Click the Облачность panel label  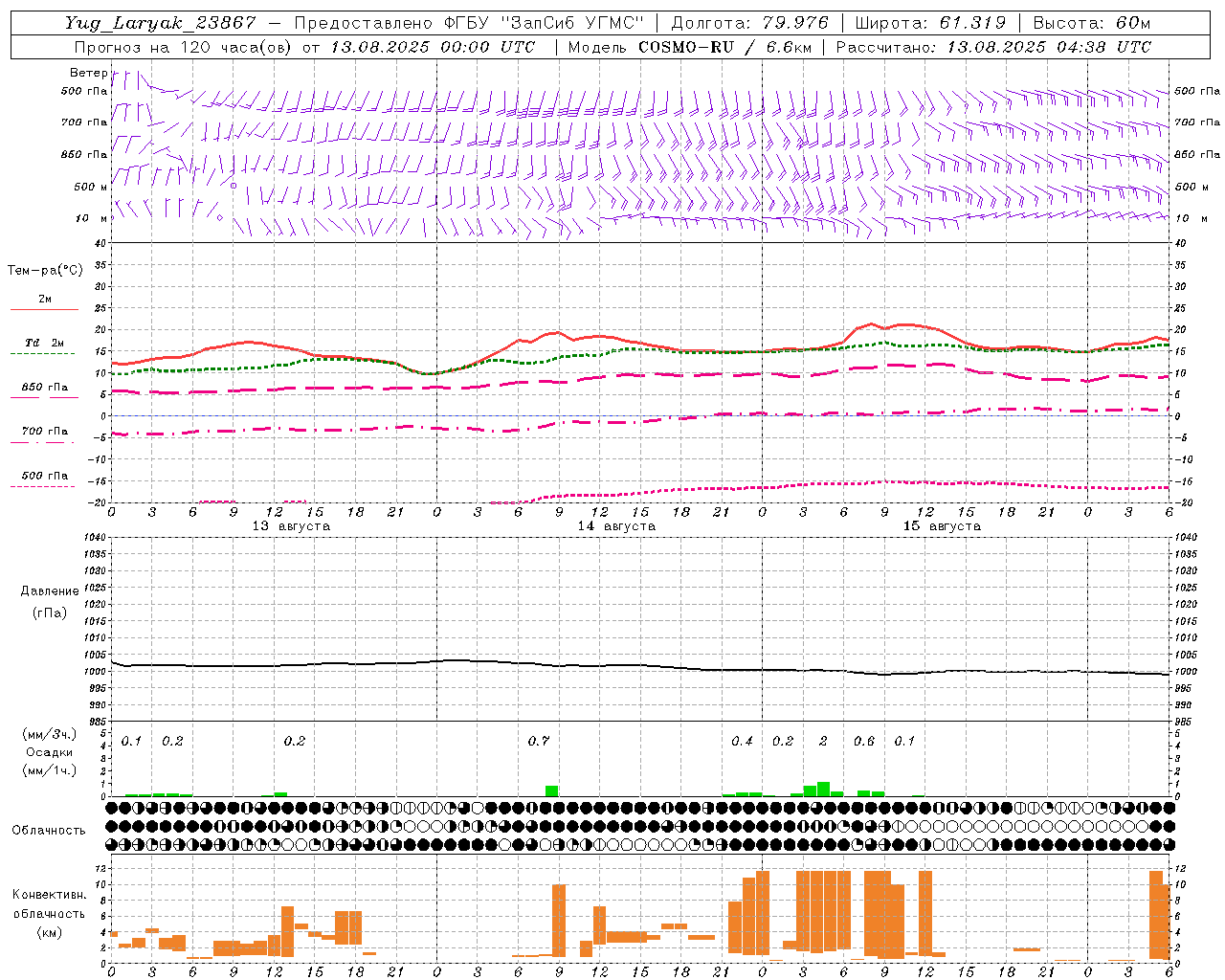click(49, 831)
